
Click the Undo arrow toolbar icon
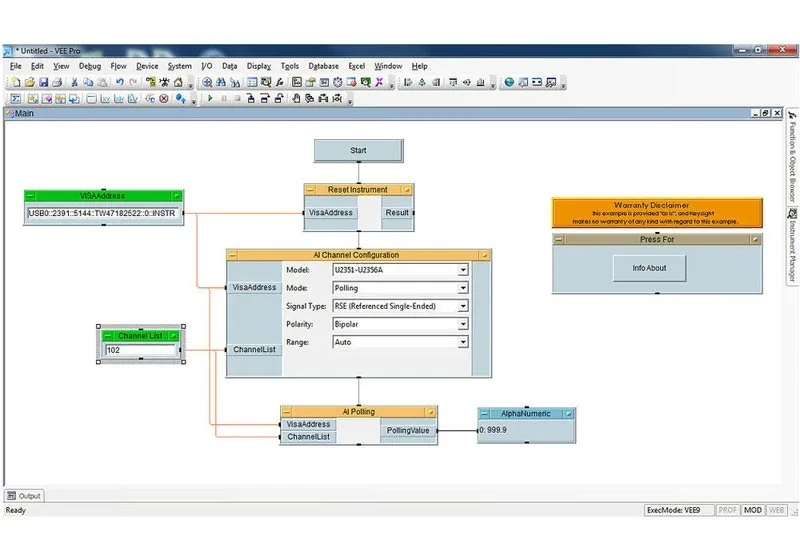pos(119,82)
